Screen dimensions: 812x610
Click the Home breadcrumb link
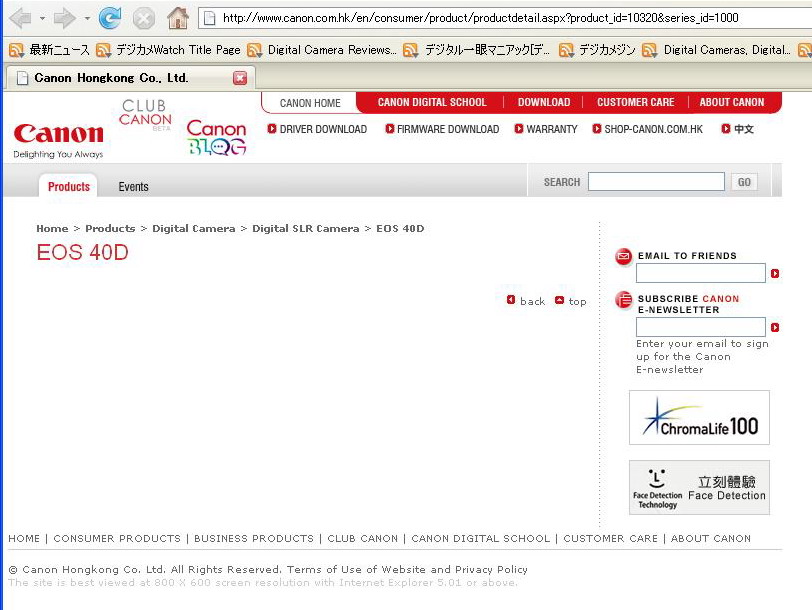[x=52, y=228]
